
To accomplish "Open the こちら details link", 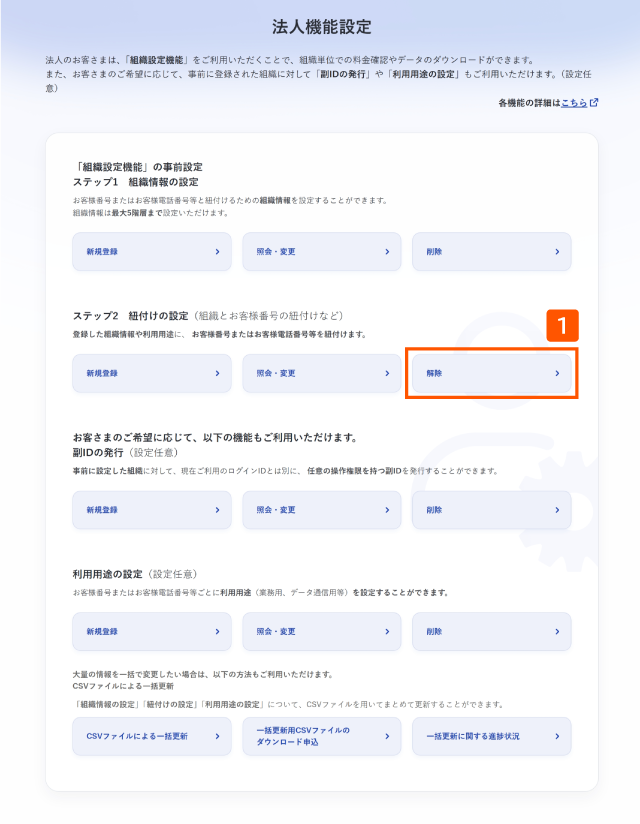I will tap(574, 103).
